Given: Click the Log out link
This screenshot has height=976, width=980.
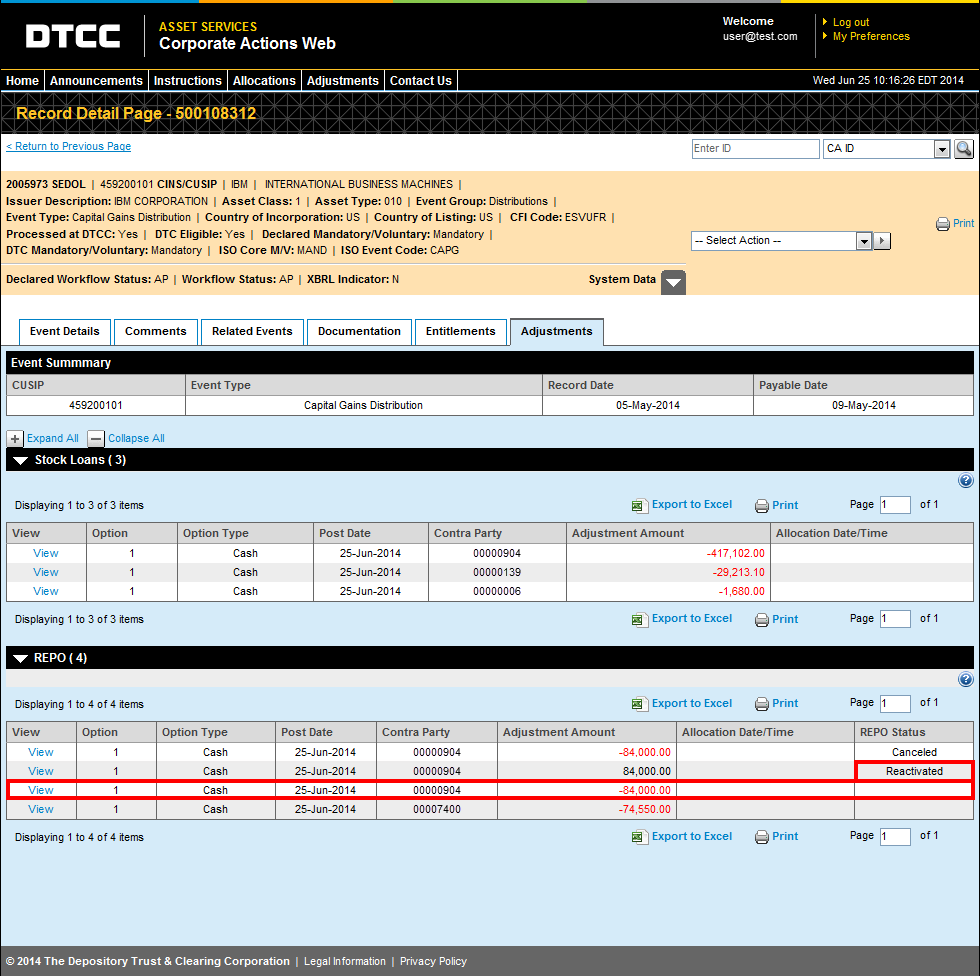Looking at the screenshot, I should [851, 22].
